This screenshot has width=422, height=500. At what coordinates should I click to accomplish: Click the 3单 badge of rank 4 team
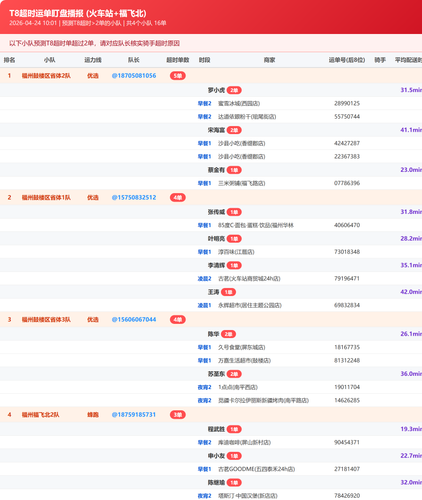178,415
